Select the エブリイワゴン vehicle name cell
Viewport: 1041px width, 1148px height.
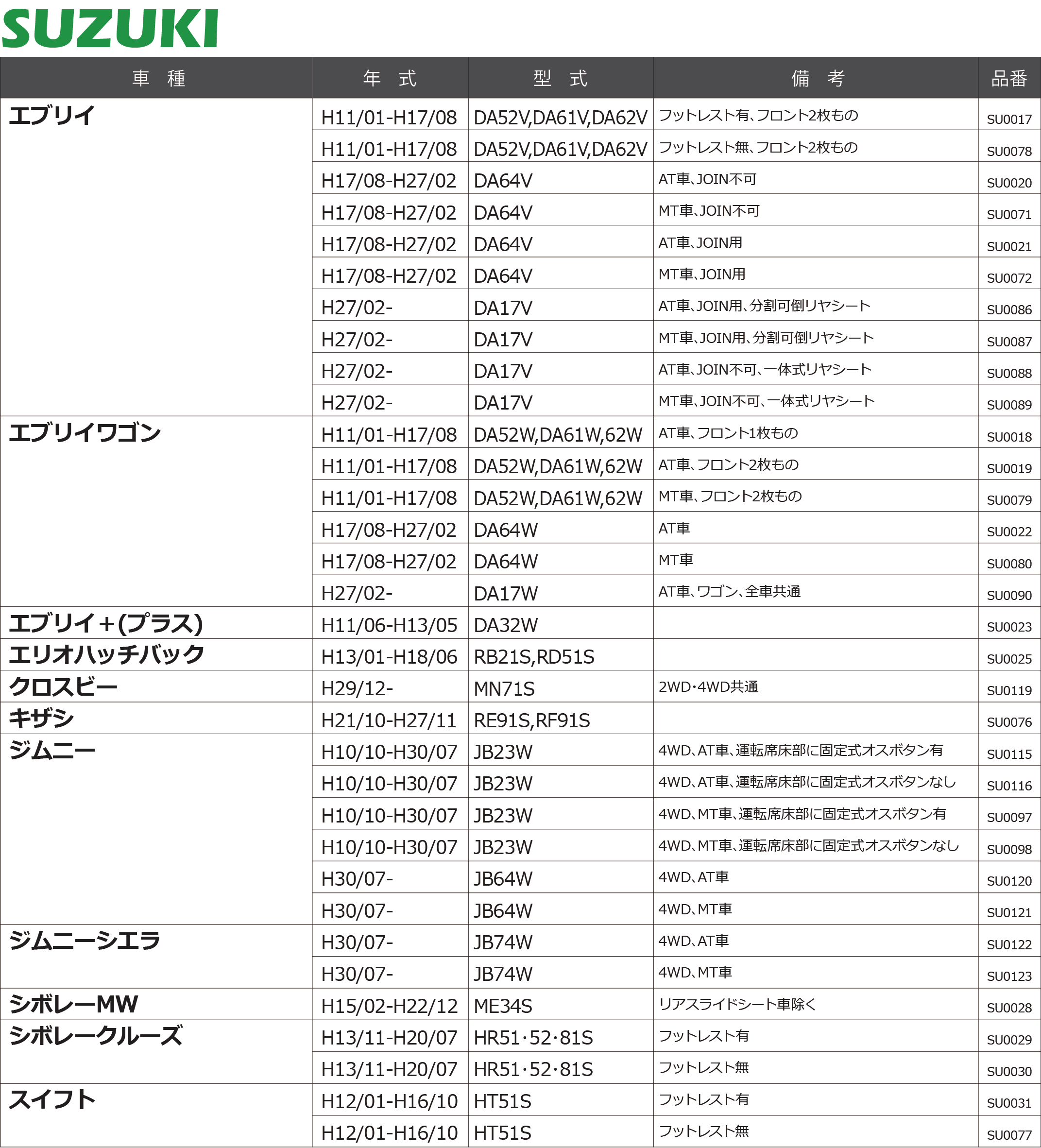click(x=85, y=433)
